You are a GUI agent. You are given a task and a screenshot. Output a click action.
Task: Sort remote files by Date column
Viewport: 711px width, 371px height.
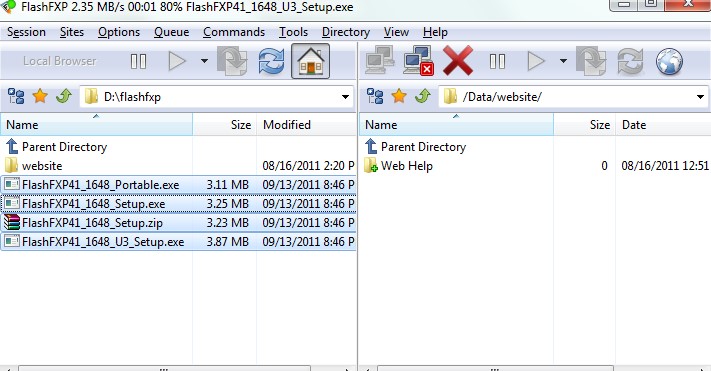point(663,124)
